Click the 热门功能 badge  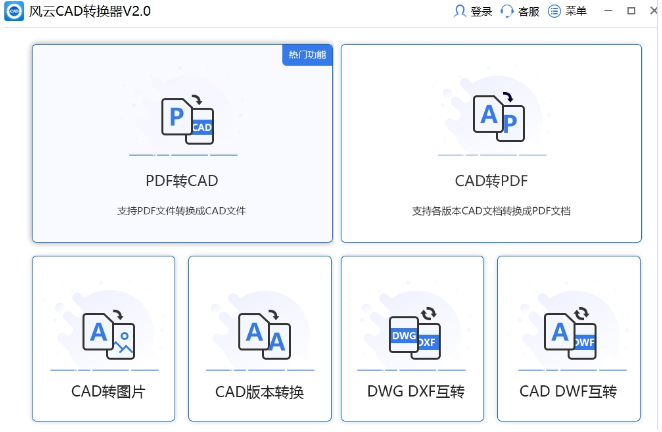point(307,55)
